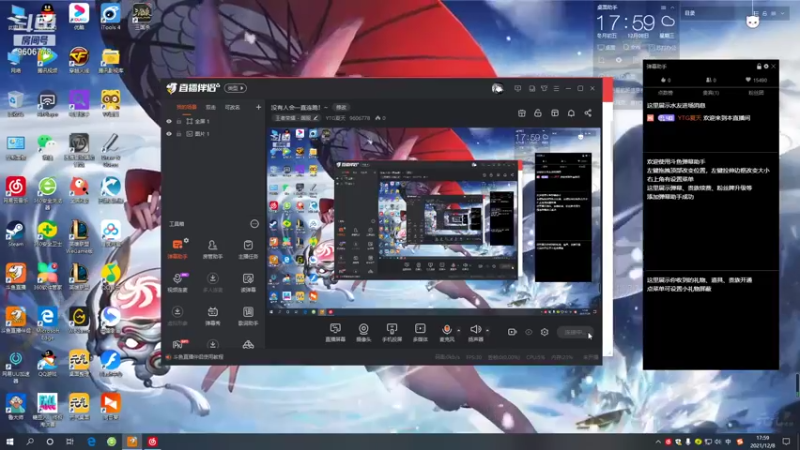
Task: Open the hamburger menu in the title bar
Action: coord(556,88)
